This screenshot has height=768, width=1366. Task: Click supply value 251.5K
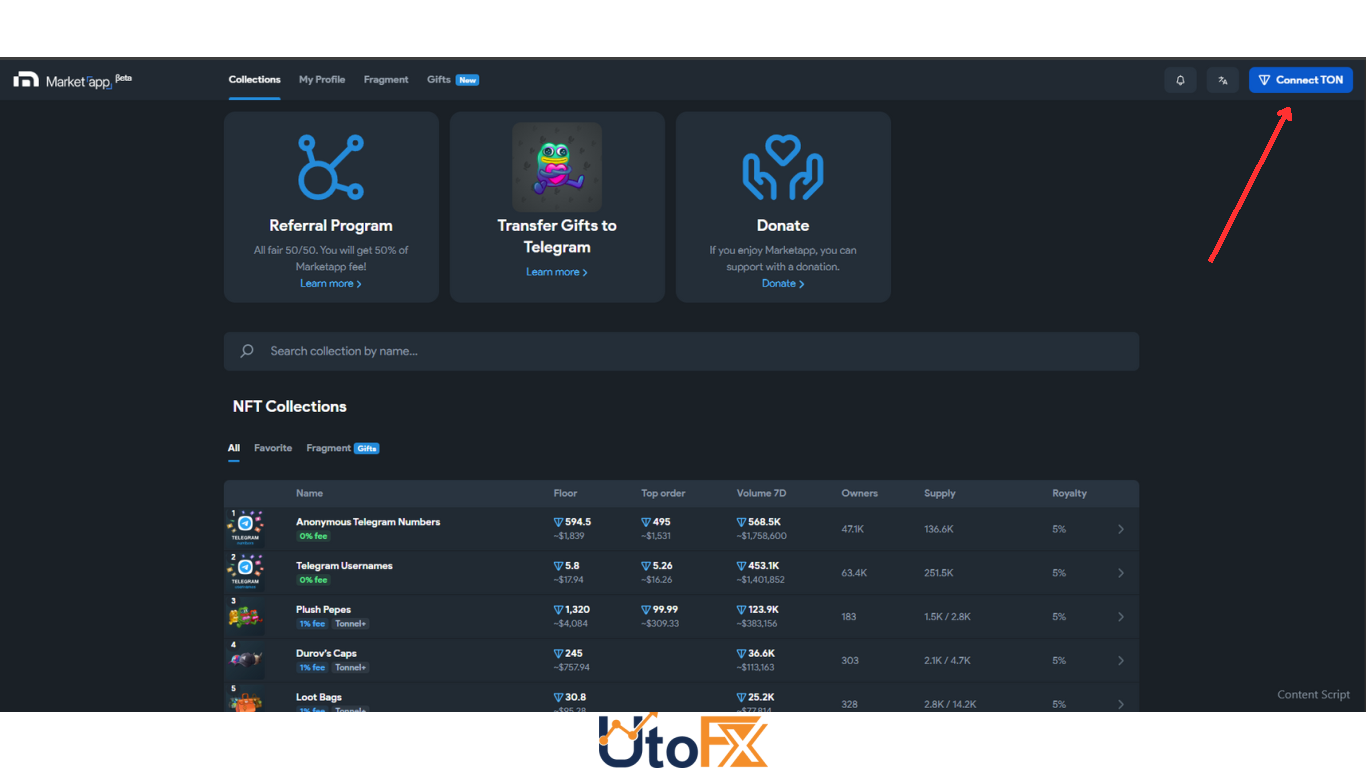coord(939,573)
